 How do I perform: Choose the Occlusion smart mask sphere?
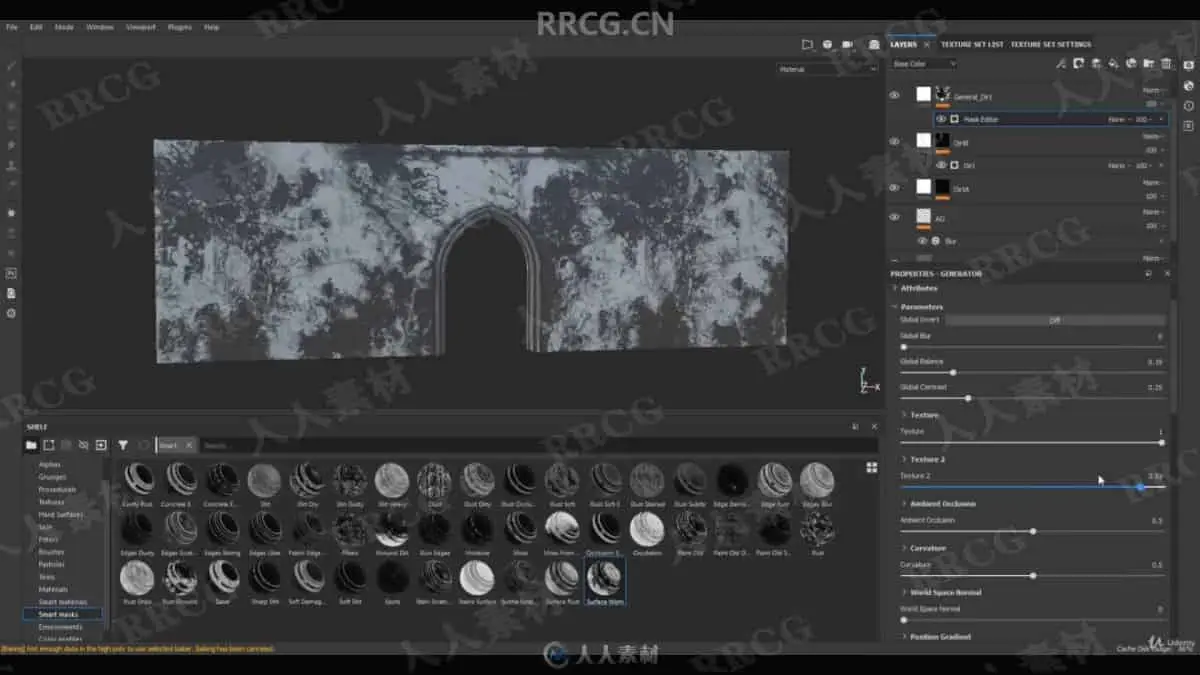click(647, 528)
